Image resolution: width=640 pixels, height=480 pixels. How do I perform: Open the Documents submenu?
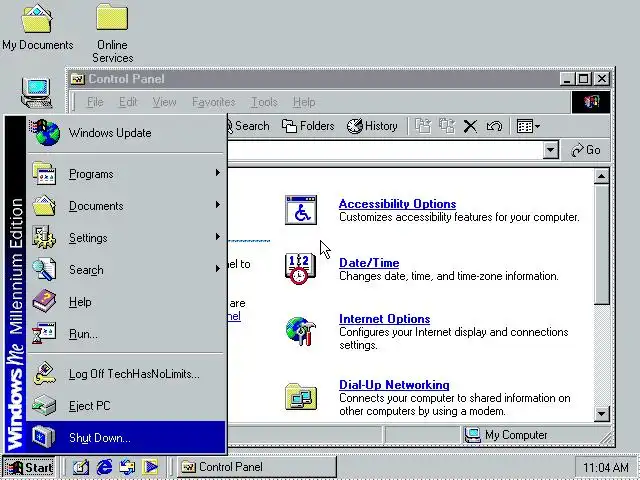[x=126, y=206]
